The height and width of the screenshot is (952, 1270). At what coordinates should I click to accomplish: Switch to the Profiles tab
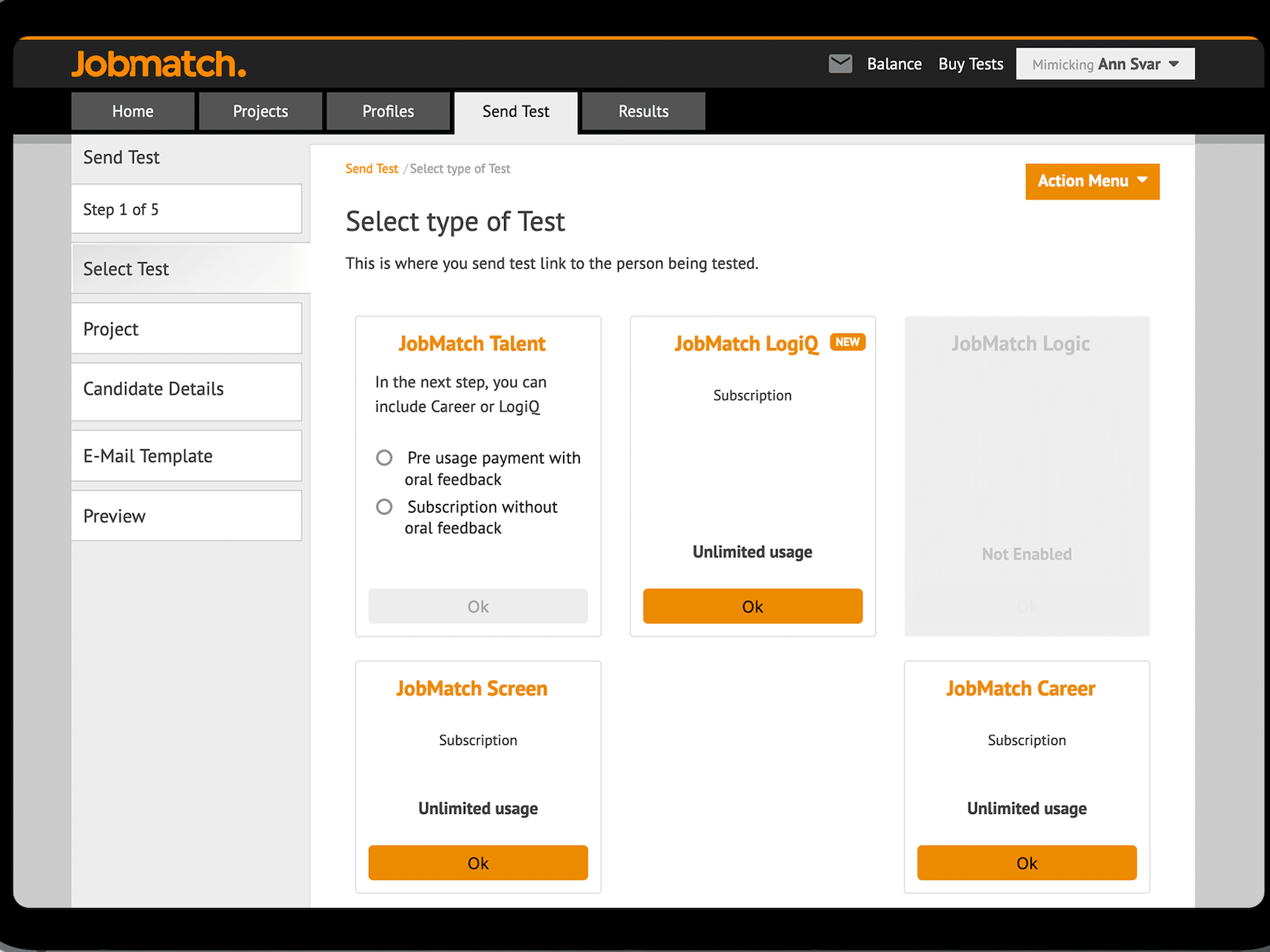click(x=388, y=112)
